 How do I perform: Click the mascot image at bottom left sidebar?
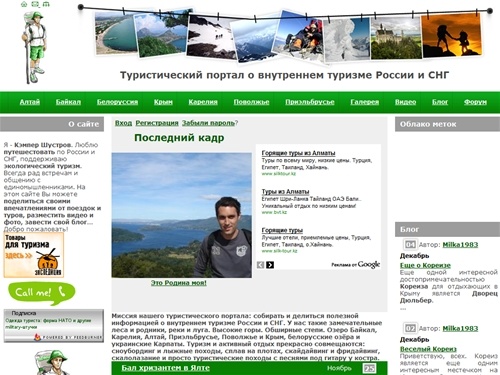pyautogui.click(x=52, y=362)
